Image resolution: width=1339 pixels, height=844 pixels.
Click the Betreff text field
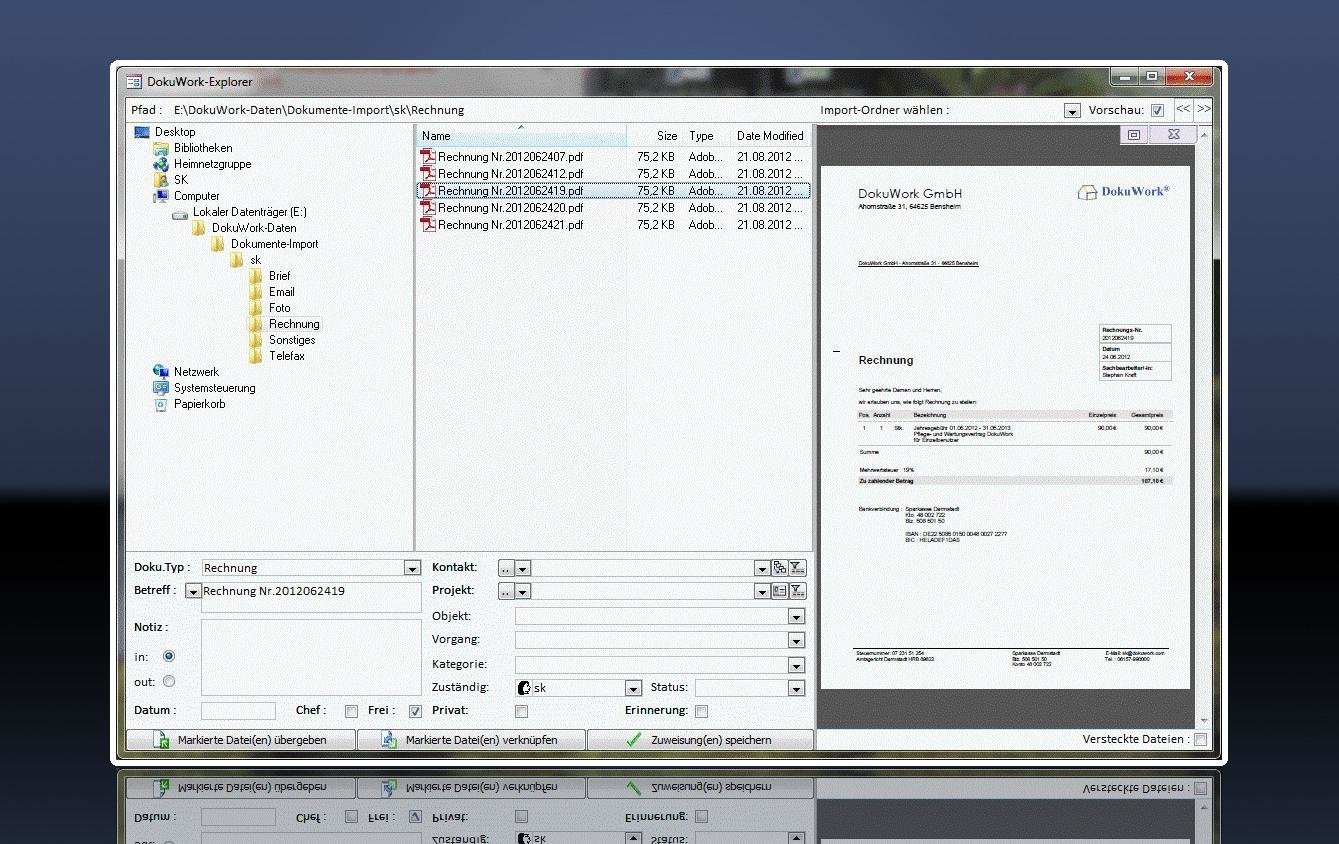pos(311,597)
